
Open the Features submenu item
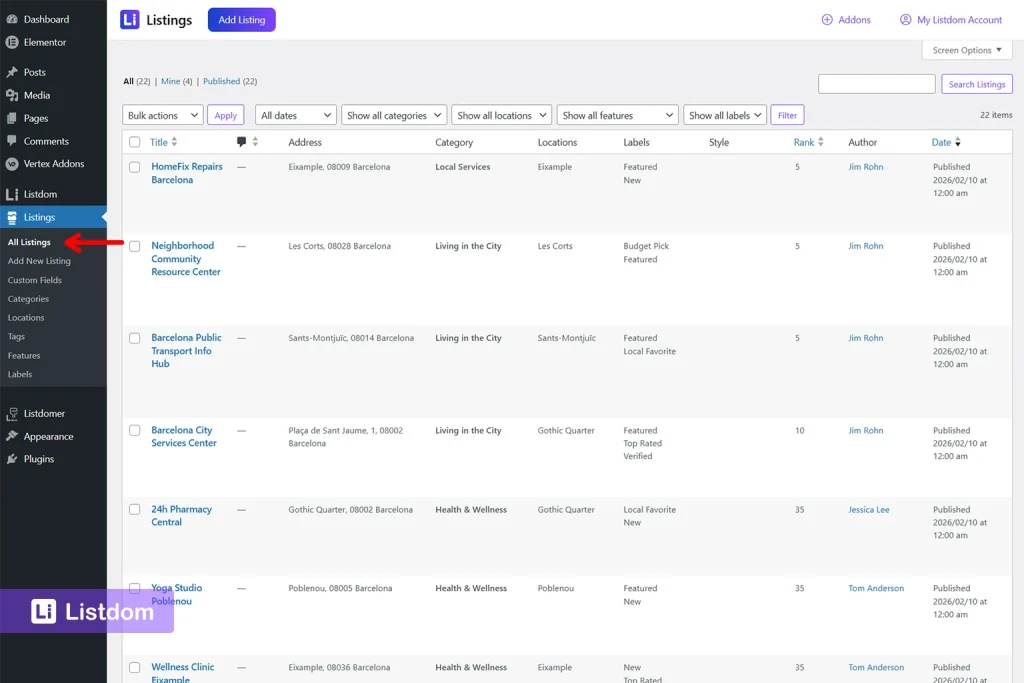point(24,356)
